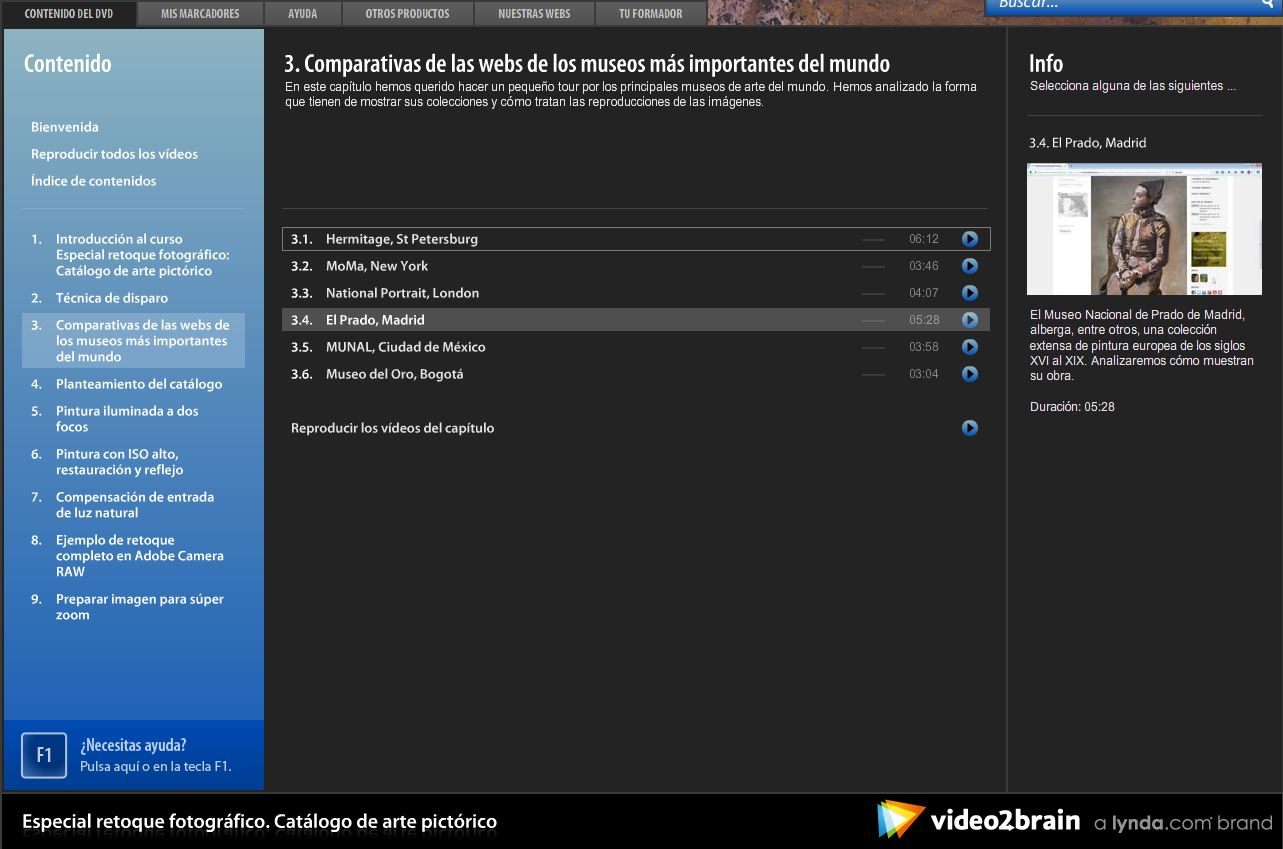
Task: Click the Duración: 05:28 text
Action: [x=1072, y=407]
